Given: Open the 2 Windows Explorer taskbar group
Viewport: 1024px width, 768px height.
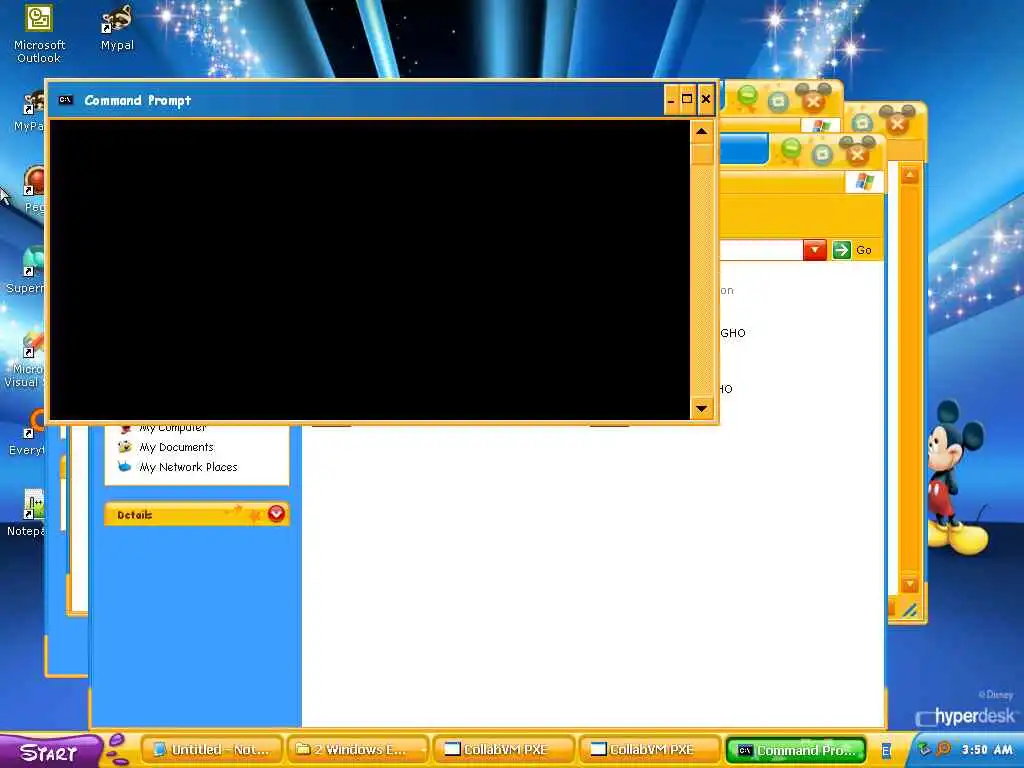Looking at the screenshot, I should click(x=357, y=750).
